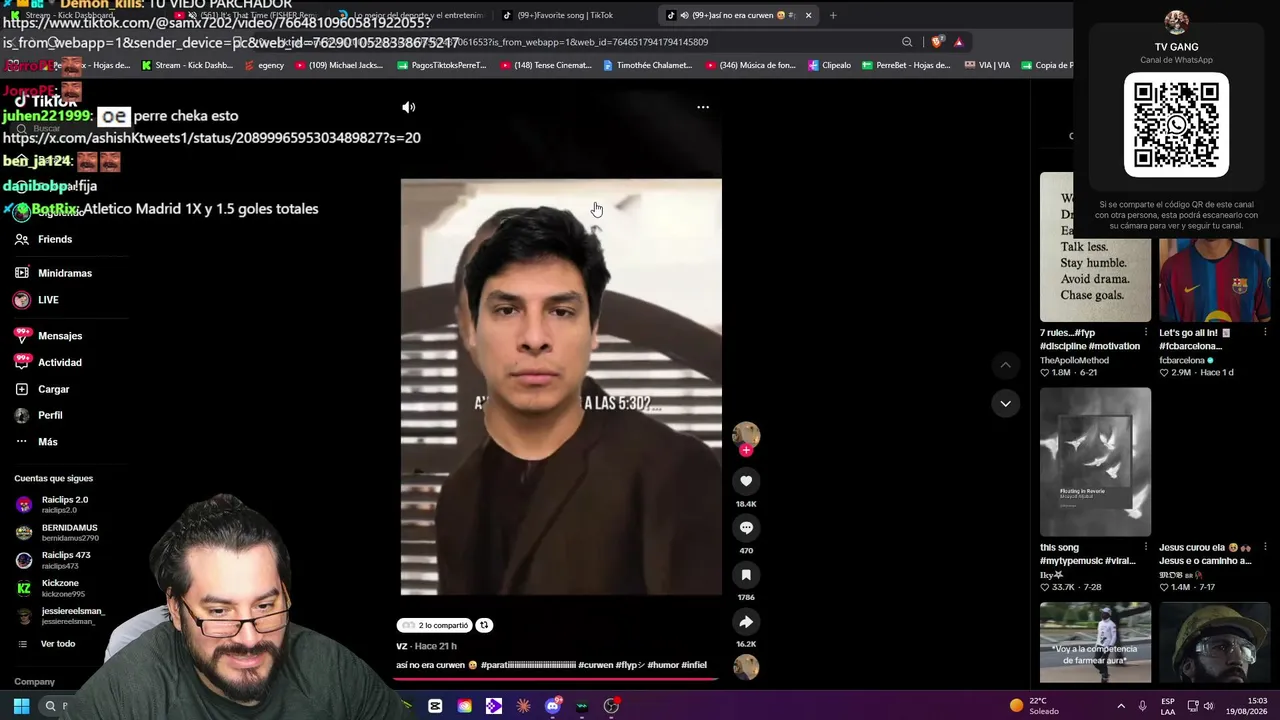Open the Raiclips 2.0 followed account
Image resolution: width=1280 pixels, height=720 pixels.
tap(53, 504)
